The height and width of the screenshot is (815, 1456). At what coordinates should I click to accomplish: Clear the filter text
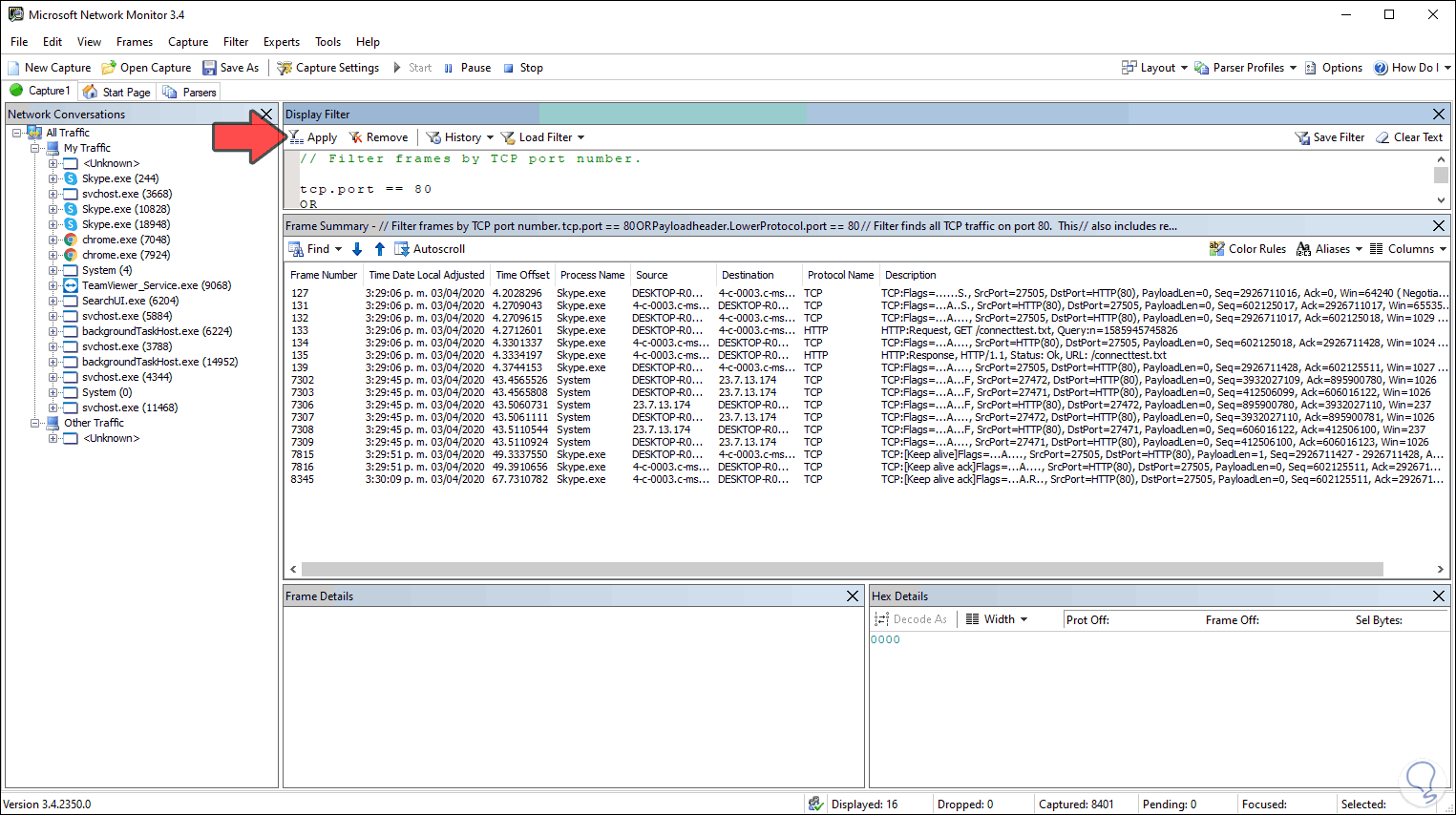point(1409,137)
